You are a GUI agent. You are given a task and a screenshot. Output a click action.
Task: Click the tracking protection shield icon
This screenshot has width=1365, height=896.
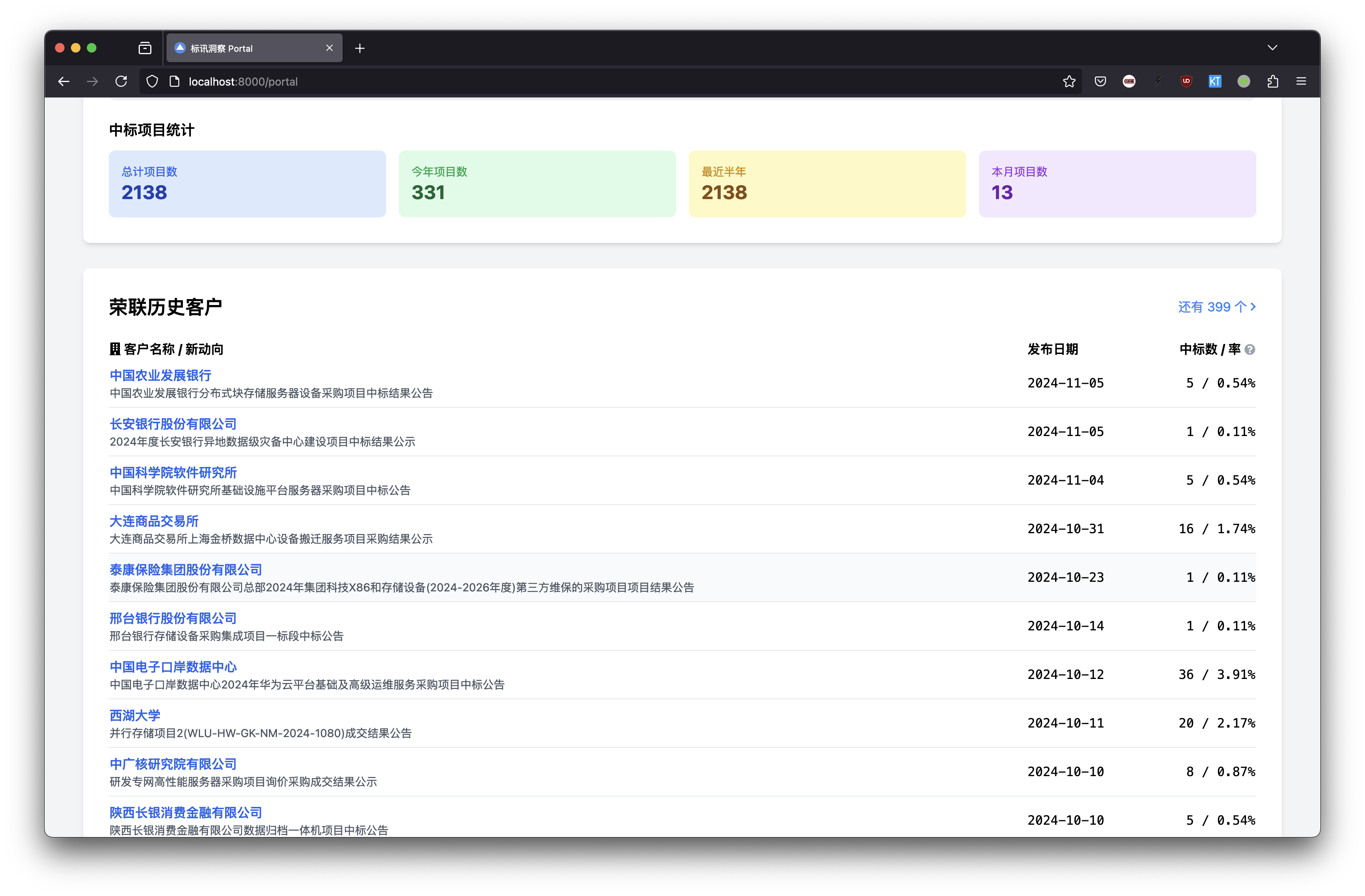tap(152, 81)
